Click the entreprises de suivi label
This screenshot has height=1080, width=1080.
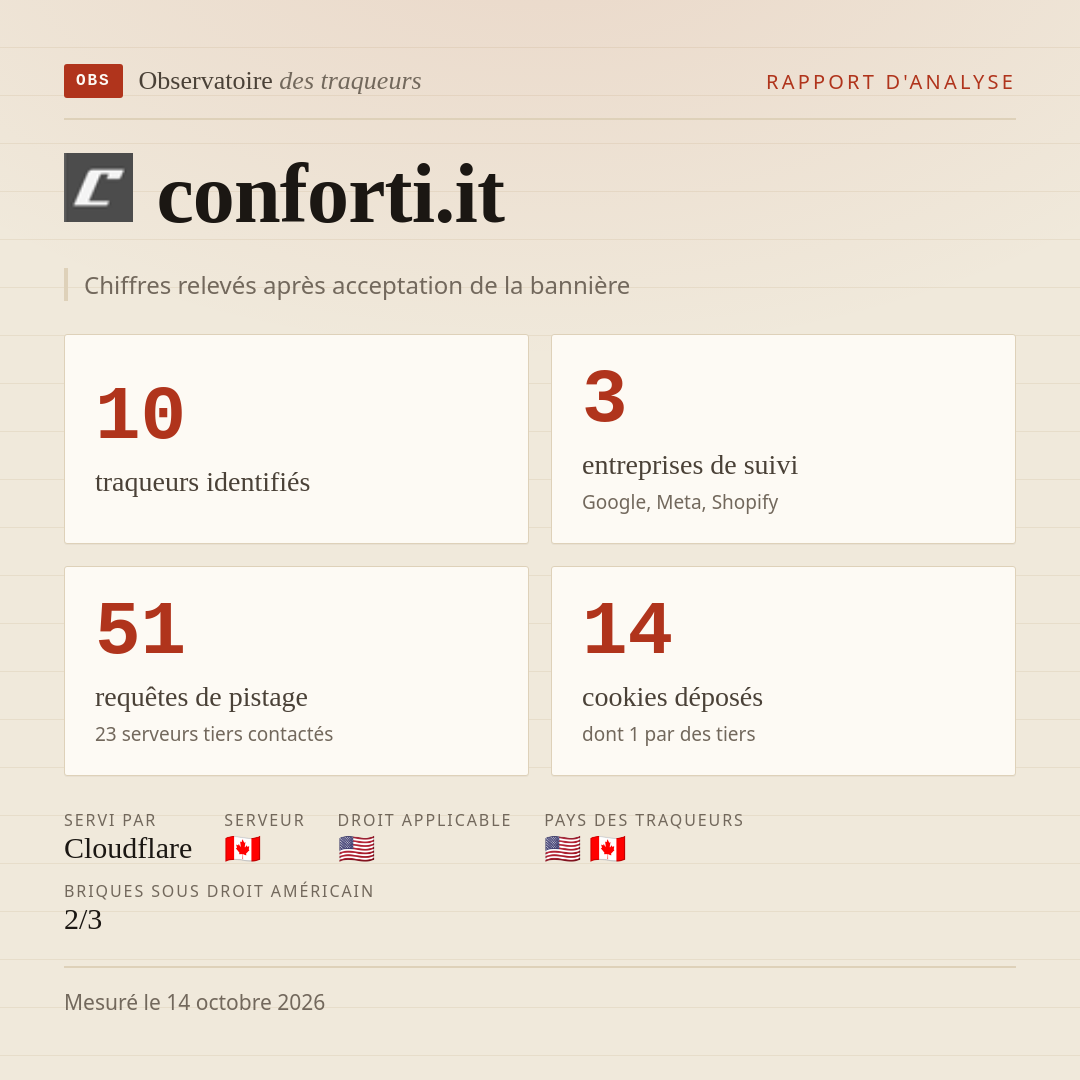click(689, 465)
